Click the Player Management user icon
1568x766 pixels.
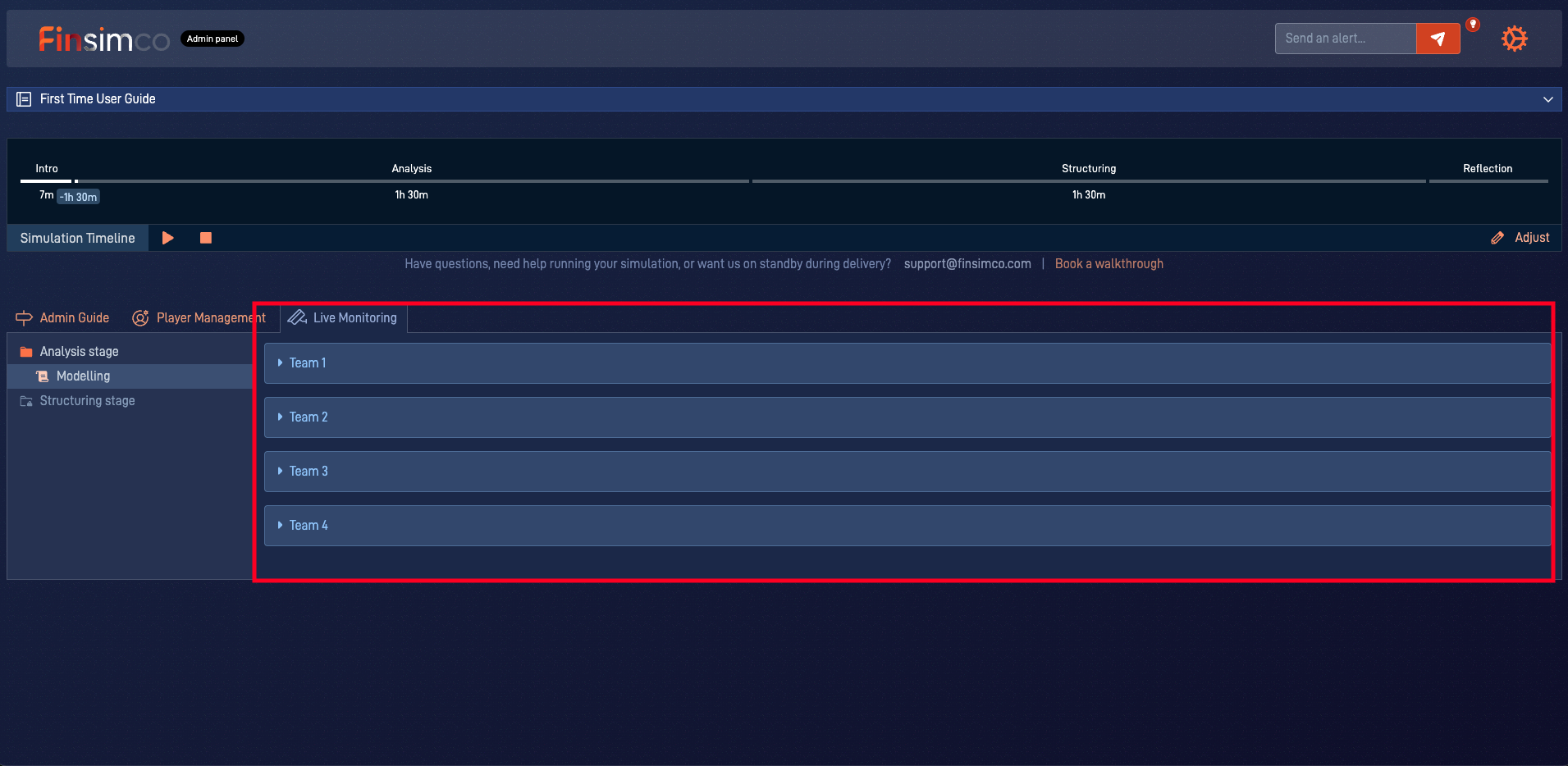[140, 318]
